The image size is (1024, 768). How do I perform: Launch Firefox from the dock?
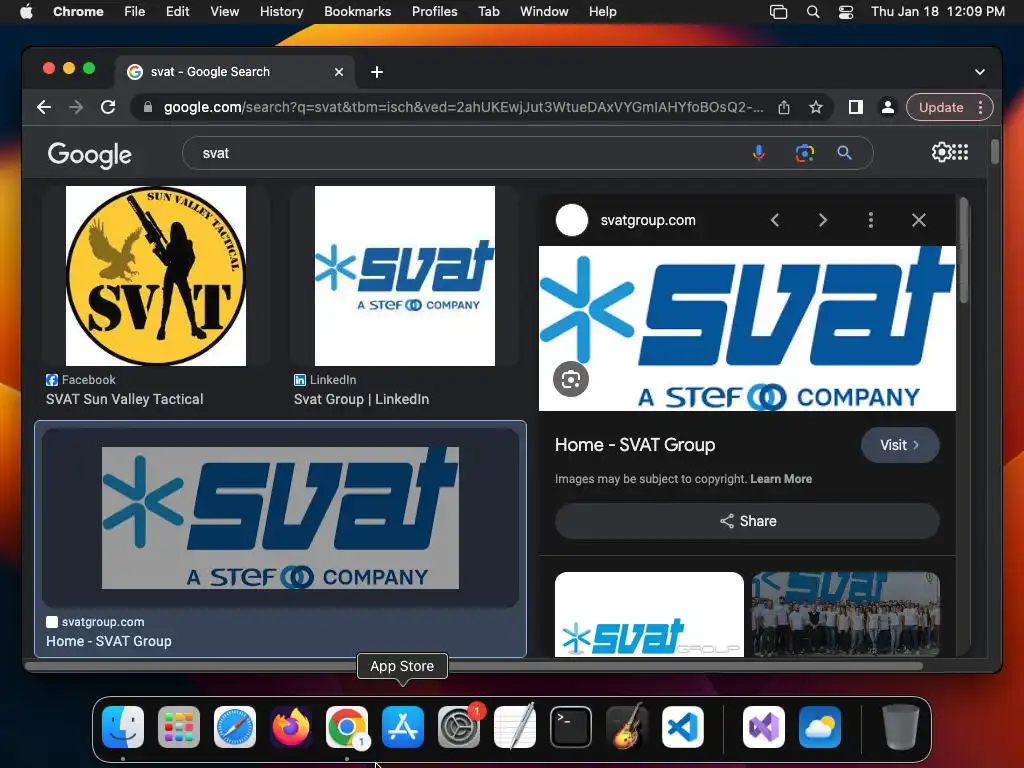pos(291,727)
